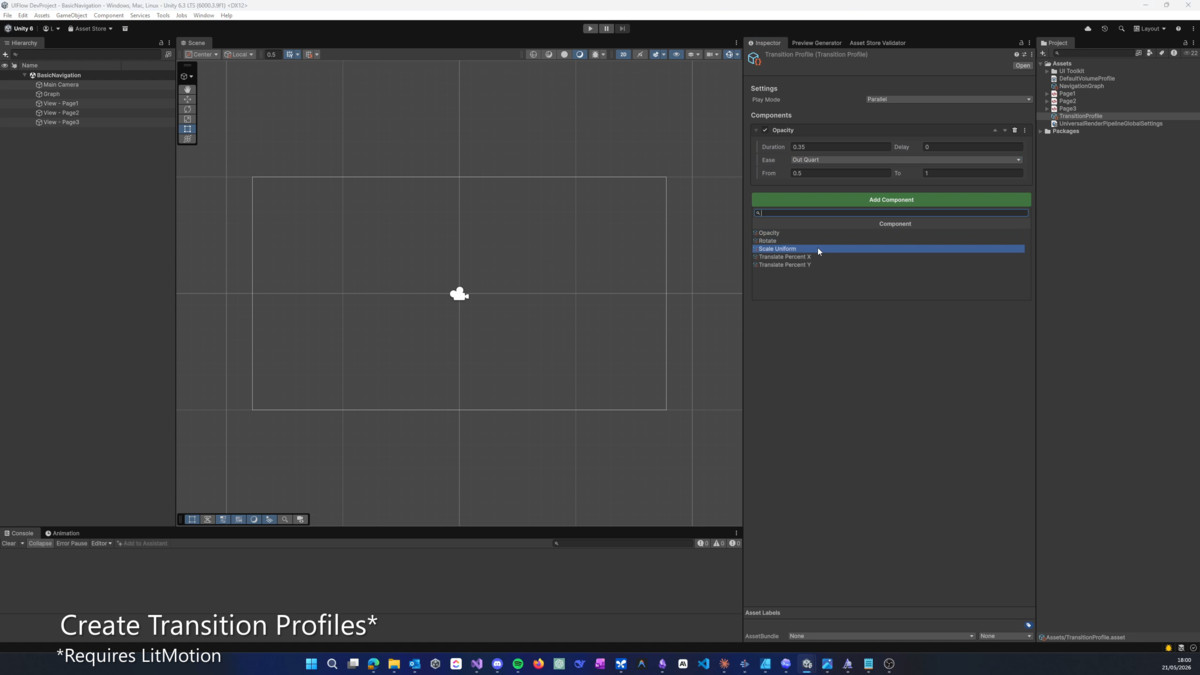Image resolution: width=1200 pixels, height=675 pixels.
Task: Open the undo history icon
Action: pyautogui.click(x=1105, y=29)
